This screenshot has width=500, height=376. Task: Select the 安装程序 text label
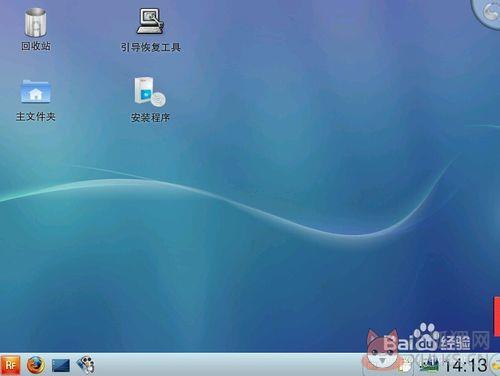pos(150,117)
